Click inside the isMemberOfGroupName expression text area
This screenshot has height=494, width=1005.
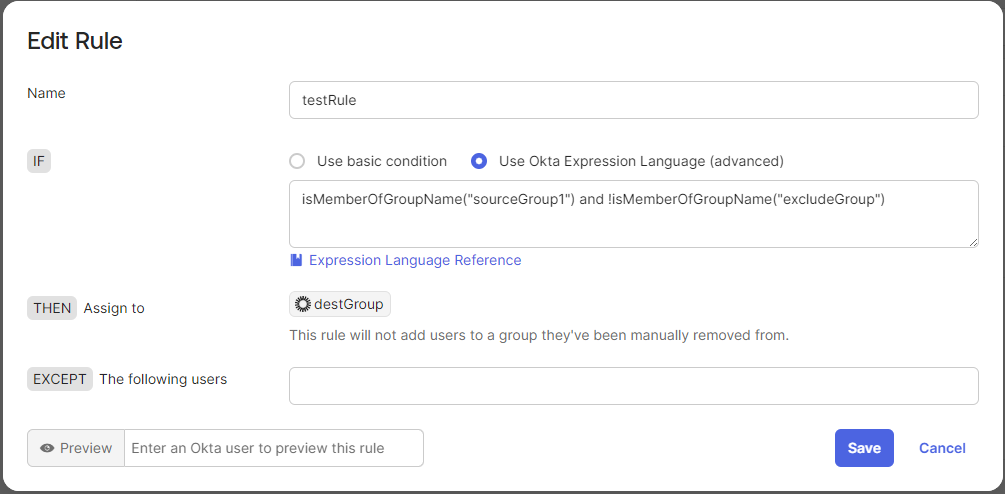point(632,213)
